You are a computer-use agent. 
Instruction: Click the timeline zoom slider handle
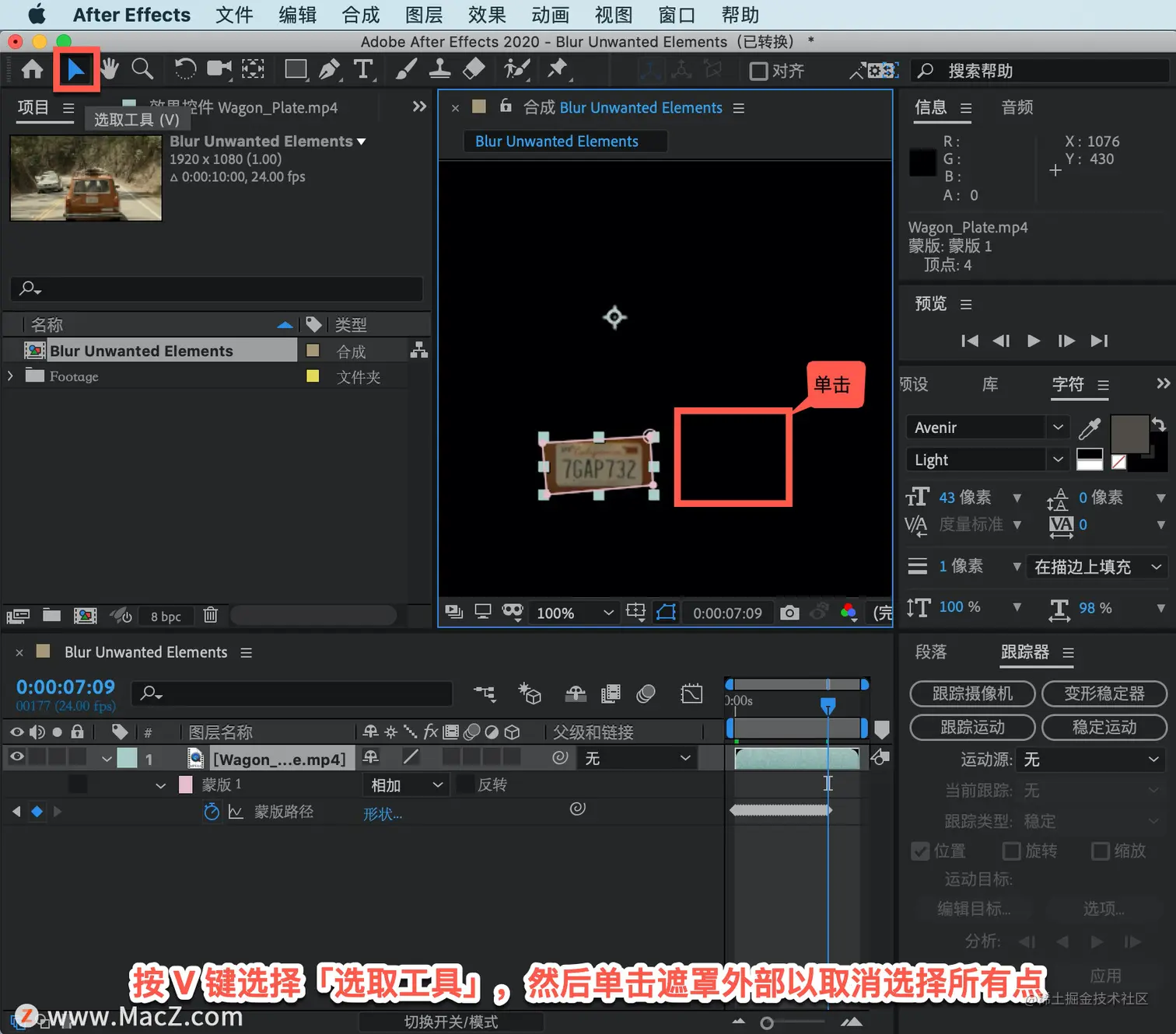click(767, 1023)
